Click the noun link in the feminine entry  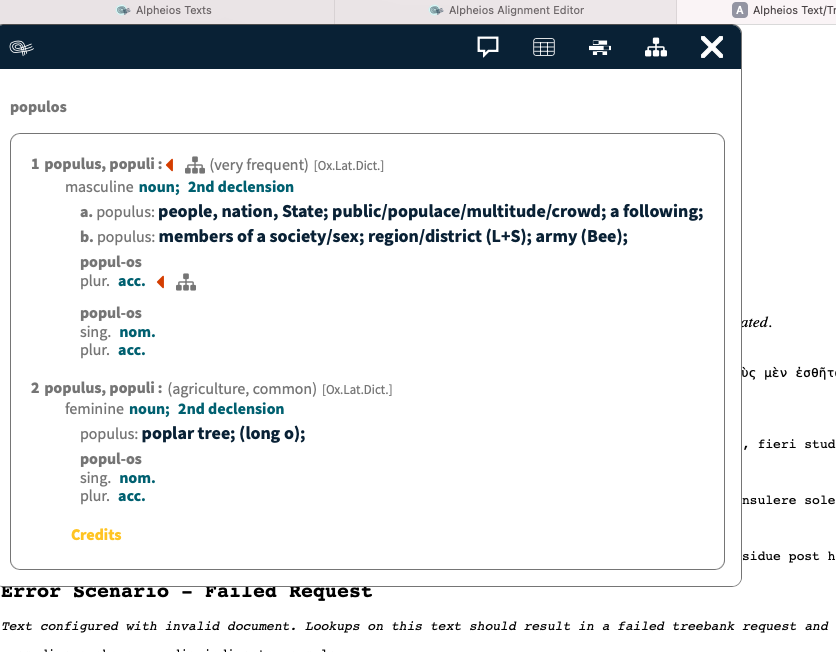click(148, 409)
